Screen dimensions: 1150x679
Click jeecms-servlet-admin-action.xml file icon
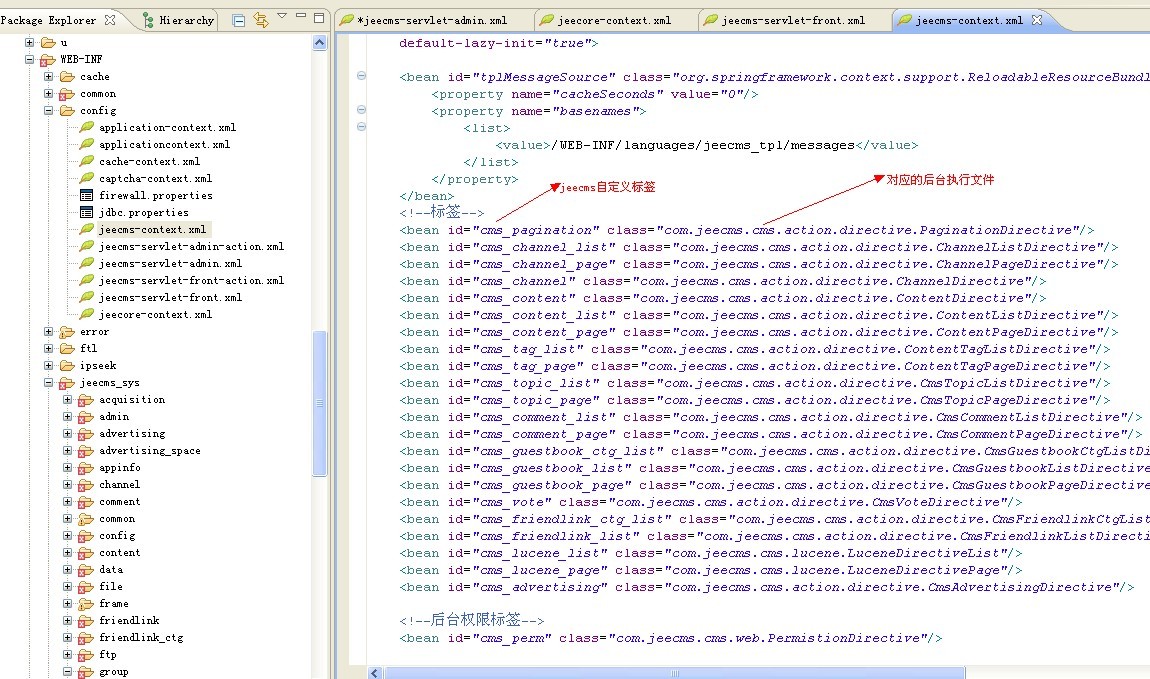(x=87, y=246)
